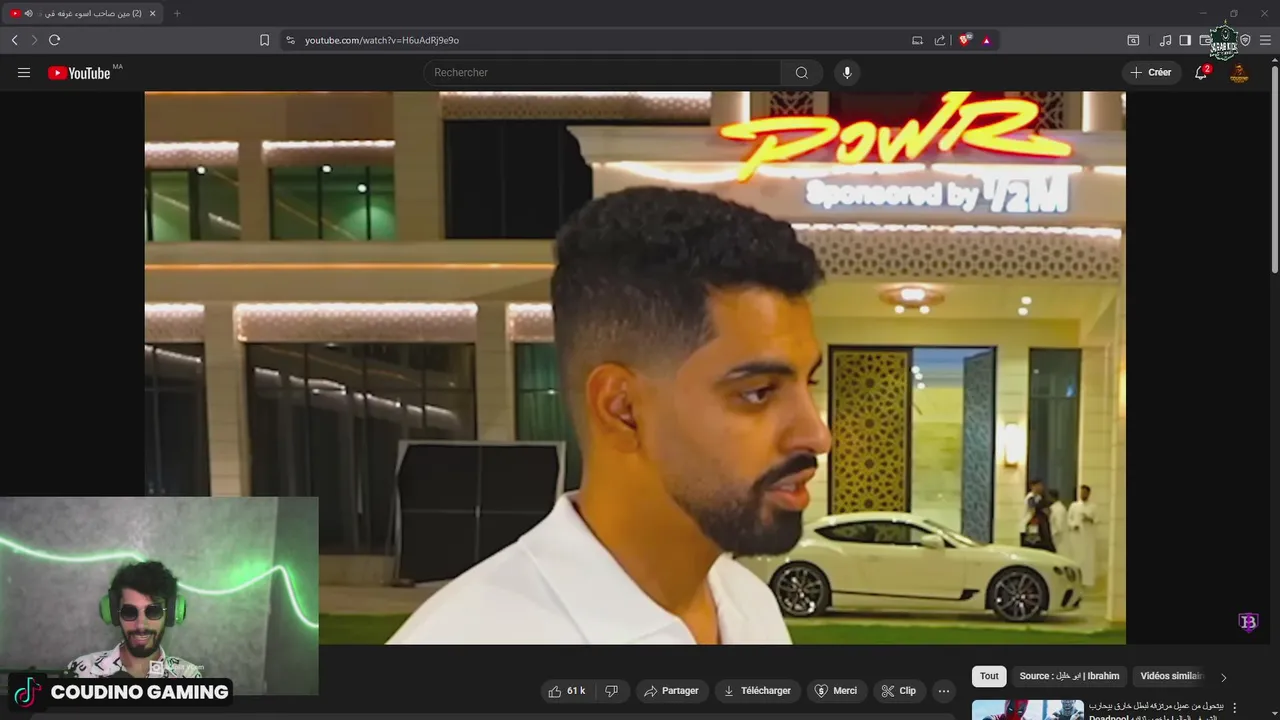Open a new browser tab
The height and width of the screenshot is (720, 1280).
pos(177,13)
